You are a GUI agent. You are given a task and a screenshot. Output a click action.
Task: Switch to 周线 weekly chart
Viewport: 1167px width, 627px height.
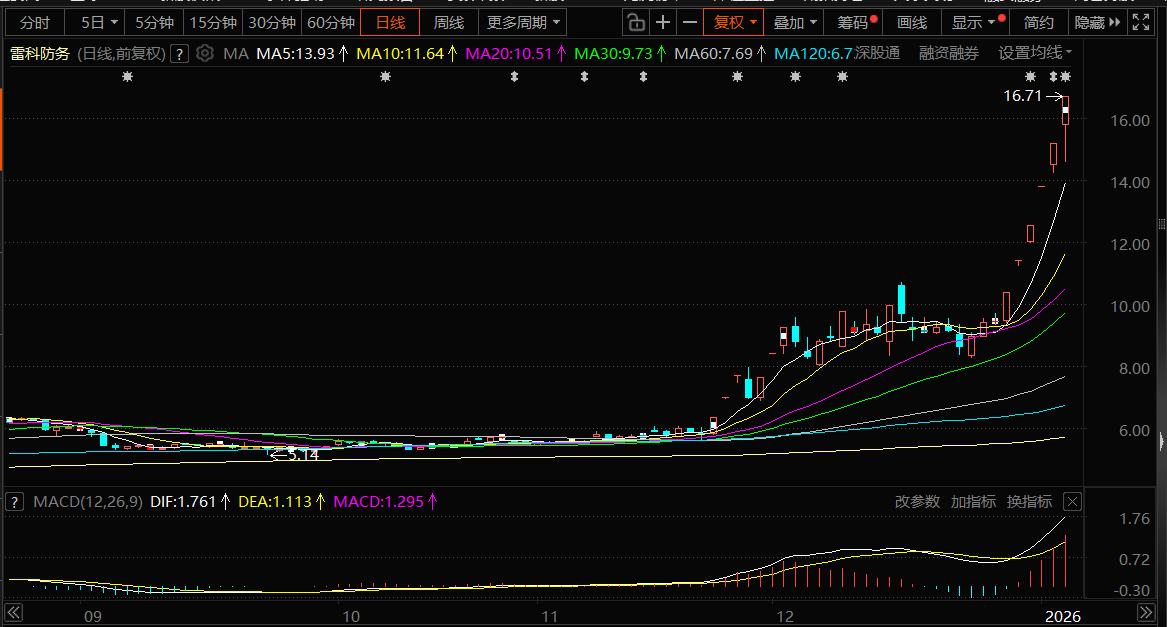(449, 22)
